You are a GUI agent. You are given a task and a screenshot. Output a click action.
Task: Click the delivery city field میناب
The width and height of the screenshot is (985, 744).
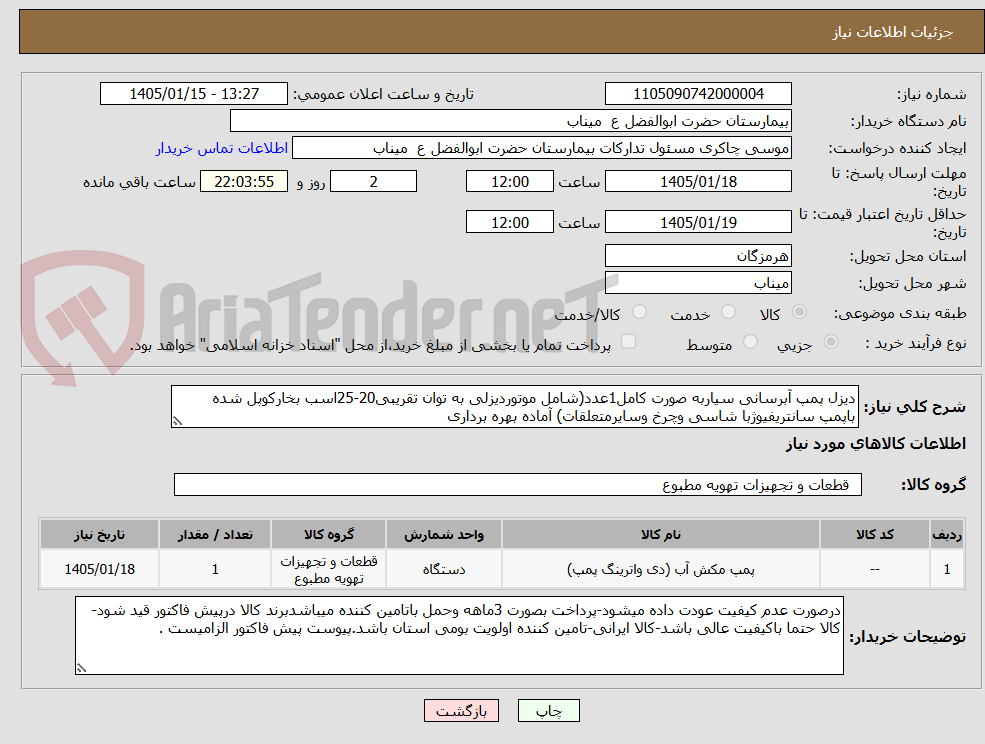pyautogui.click(x=698, y=283)
